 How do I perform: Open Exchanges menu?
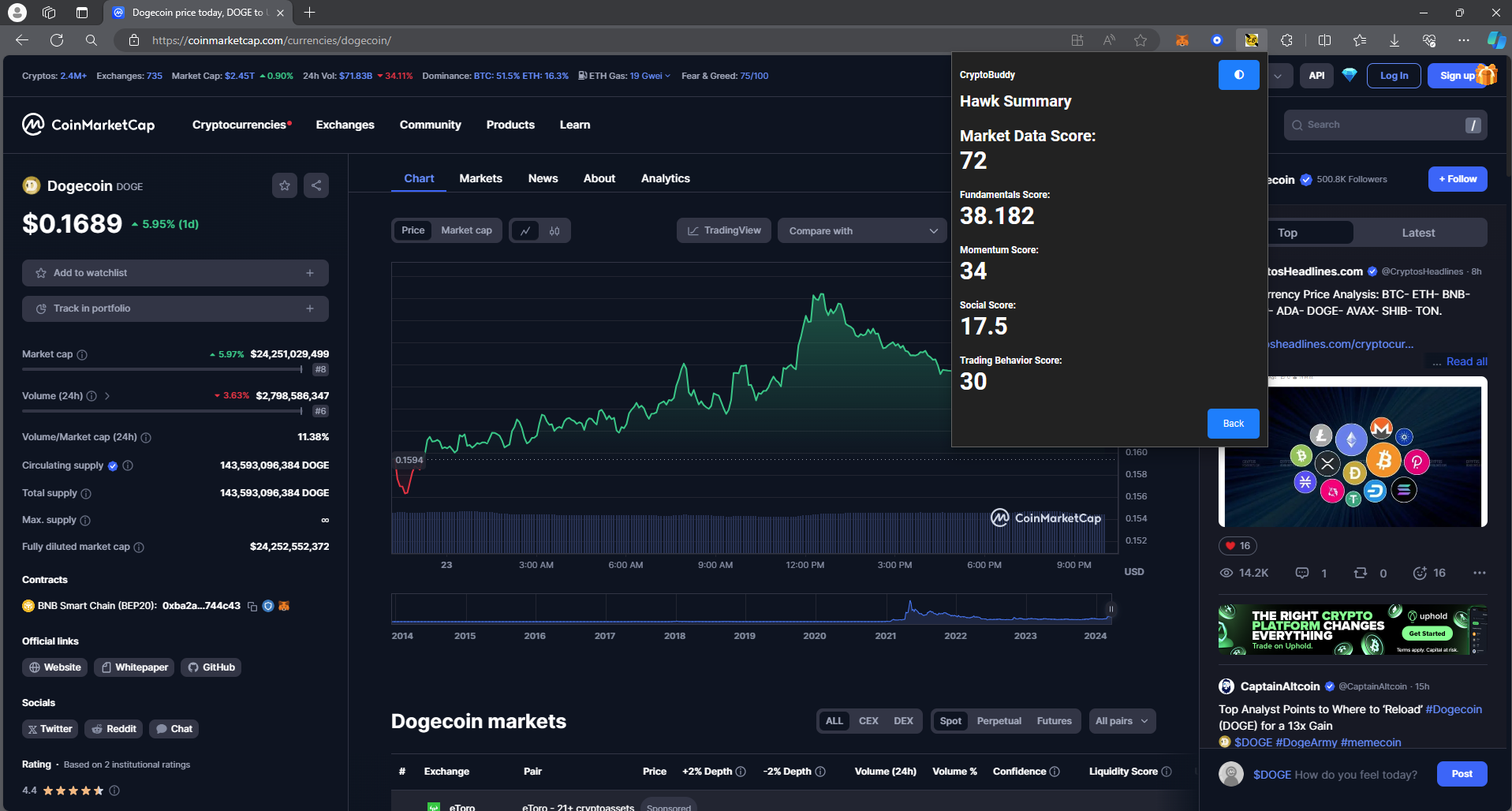point(345,125)
